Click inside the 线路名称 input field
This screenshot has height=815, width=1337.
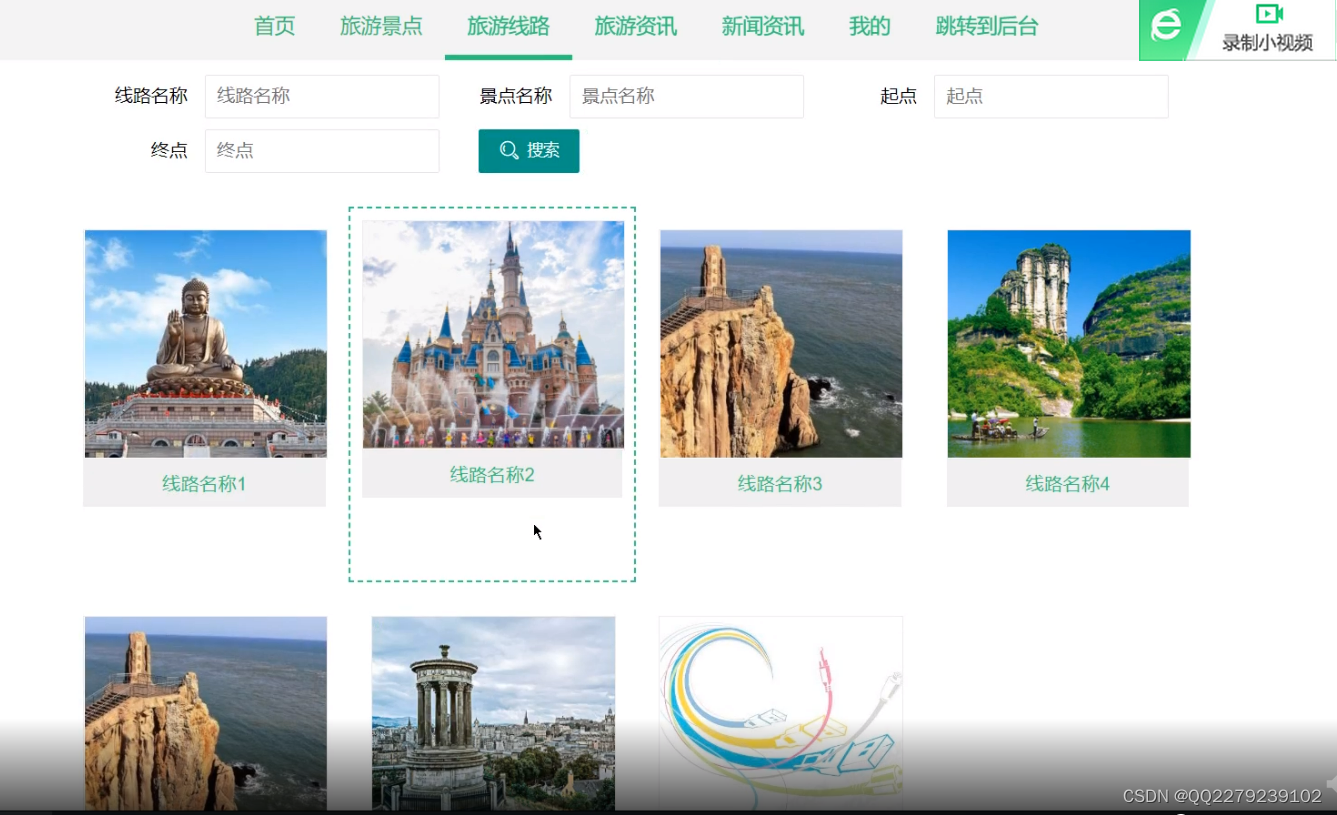(x=321, y=96)
